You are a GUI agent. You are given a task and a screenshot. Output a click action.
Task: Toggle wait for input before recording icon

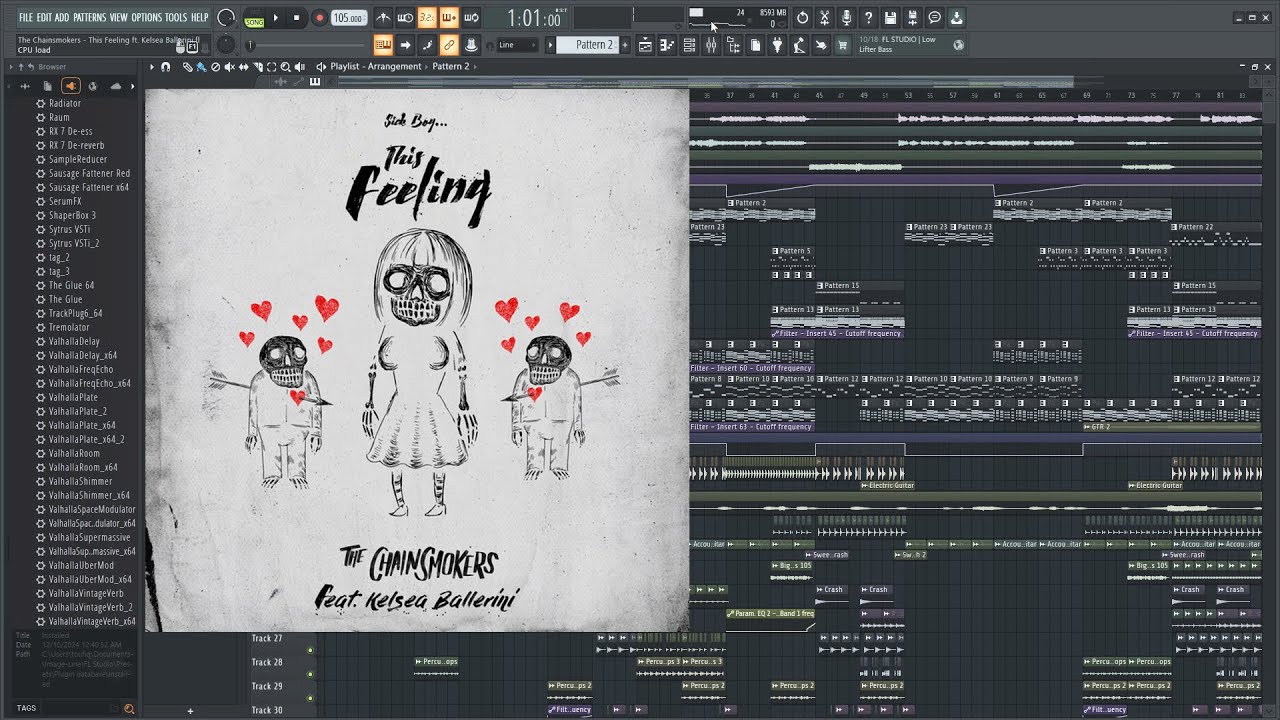click(x=405, y=18)
